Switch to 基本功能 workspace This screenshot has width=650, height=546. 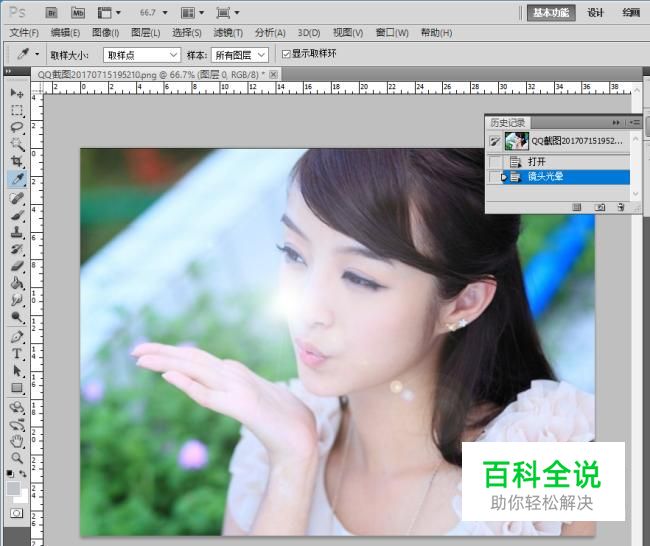(551, 13)
